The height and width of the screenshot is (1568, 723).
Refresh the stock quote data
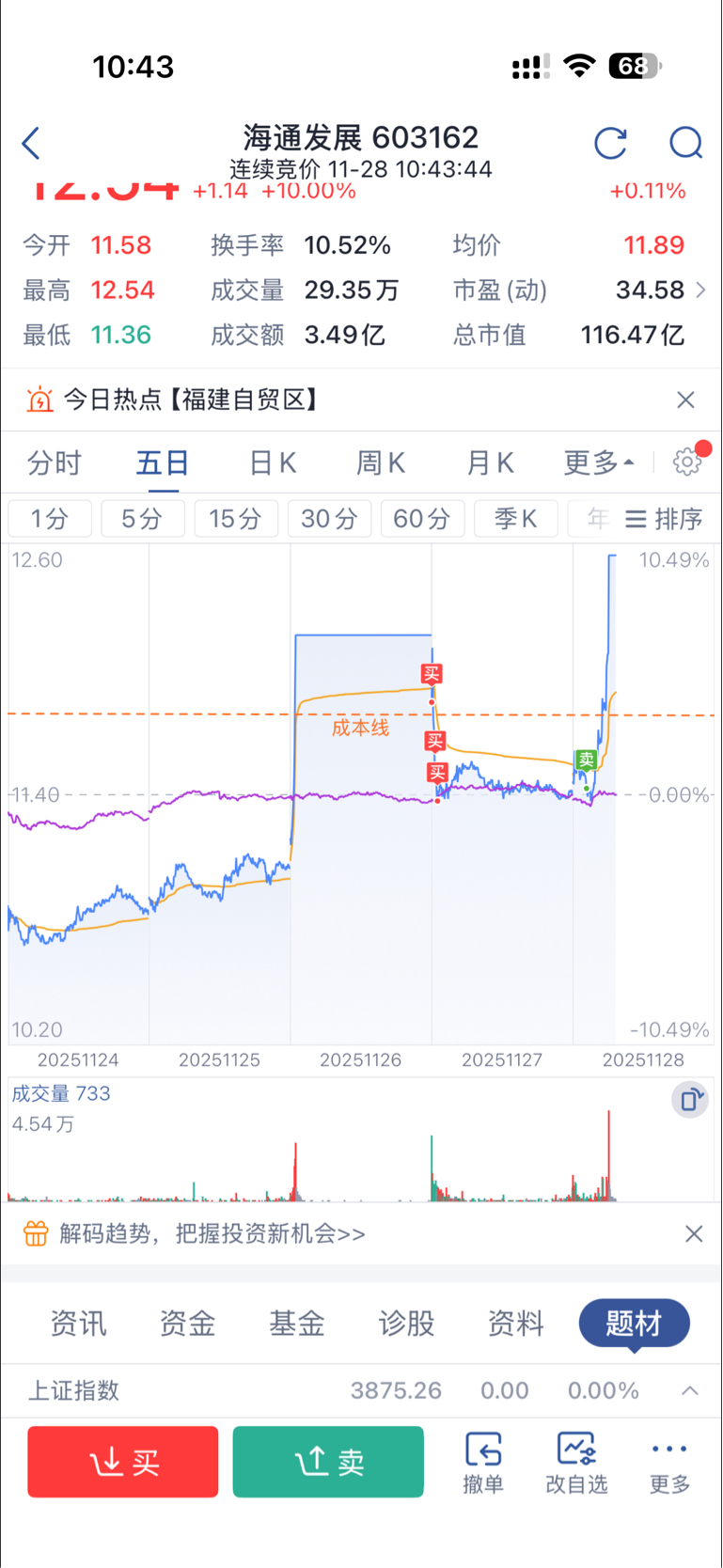(x=611, y=143)
